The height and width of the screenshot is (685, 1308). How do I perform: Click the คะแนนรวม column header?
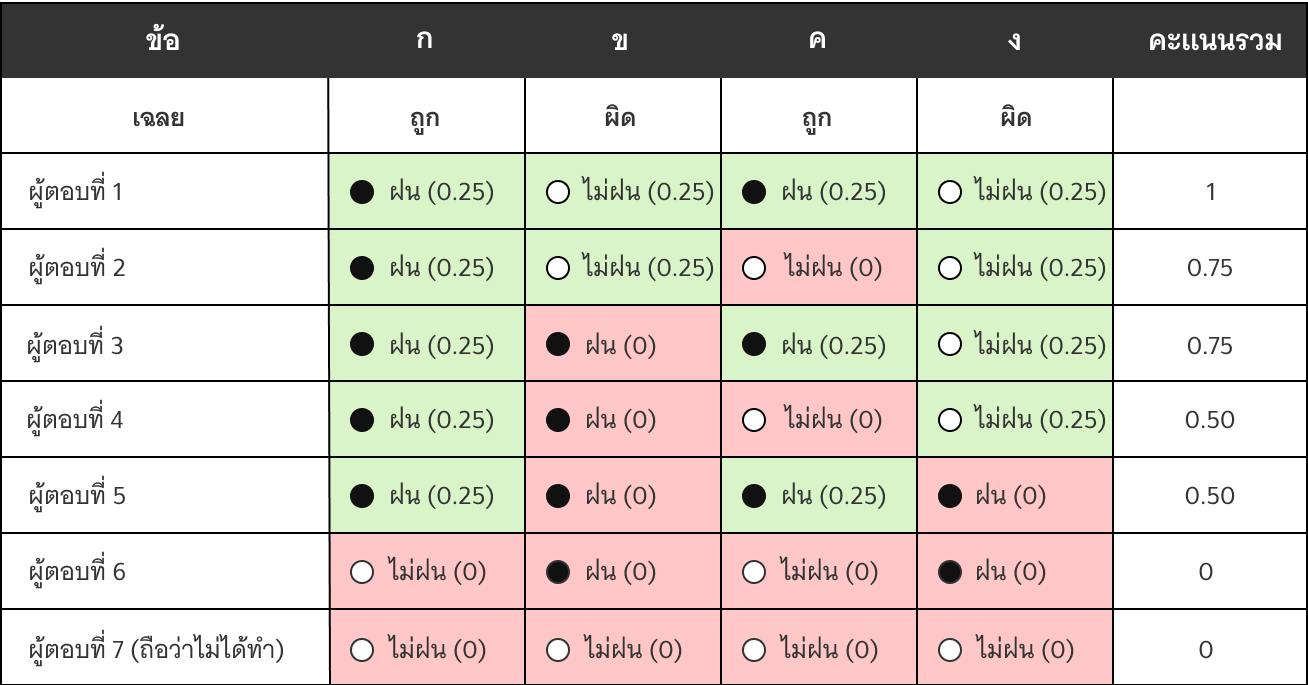(1214, 42)
